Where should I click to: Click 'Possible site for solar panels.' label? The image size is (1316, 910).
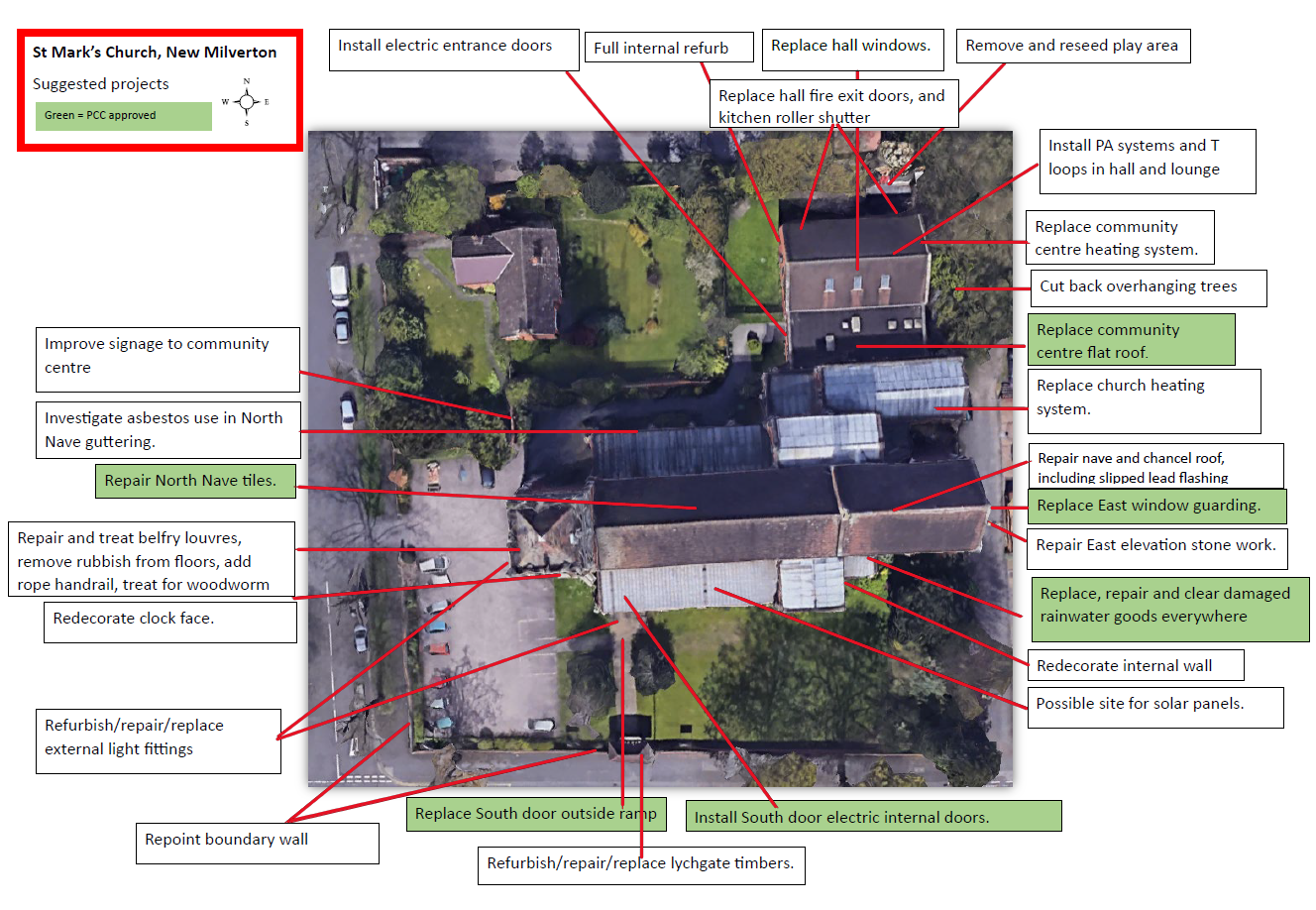click(x=1155, y=707)
